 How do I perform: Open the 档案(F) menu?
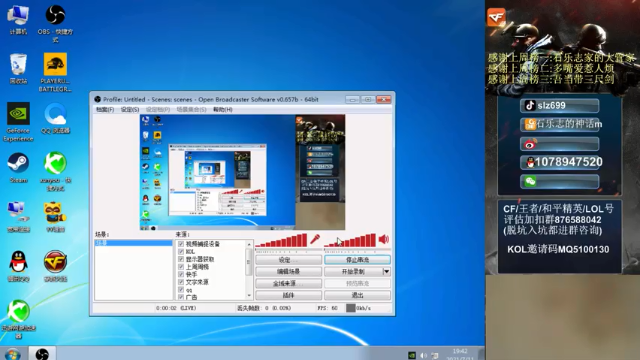[105, 110]
